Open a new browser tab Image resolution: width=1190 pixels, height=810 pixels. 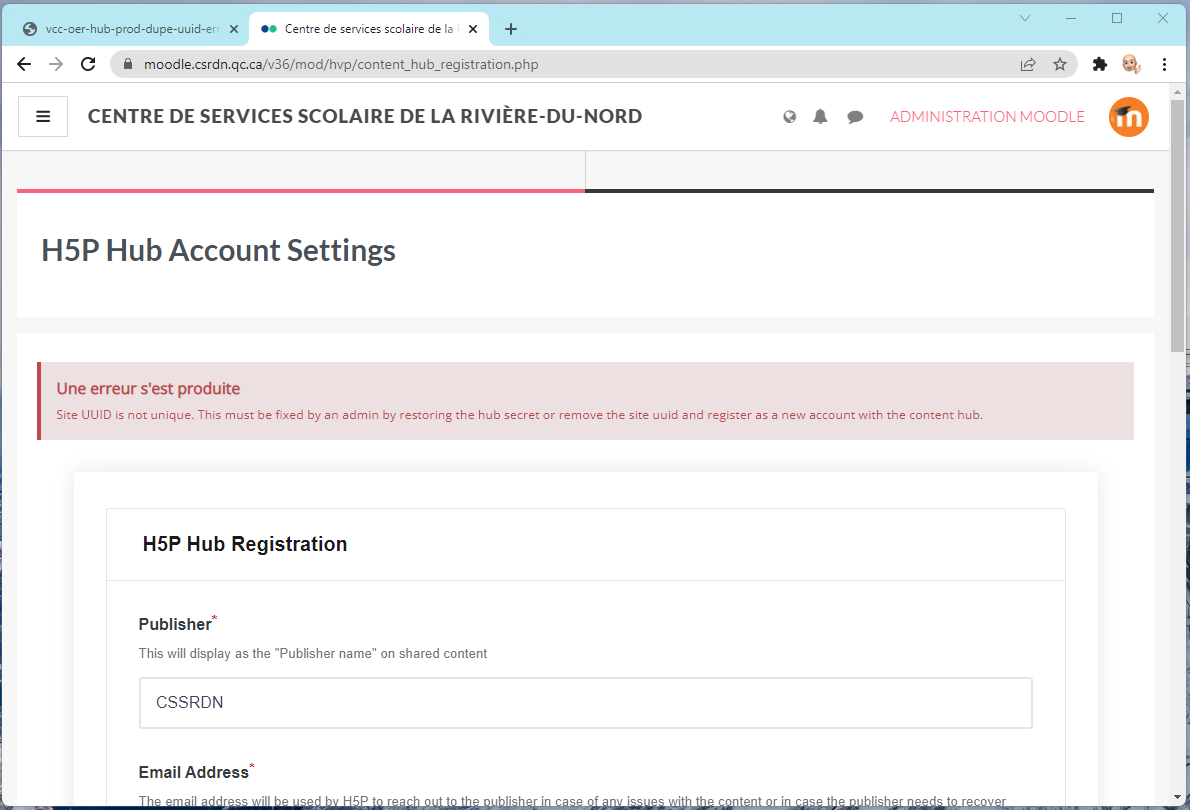point(511,29)
